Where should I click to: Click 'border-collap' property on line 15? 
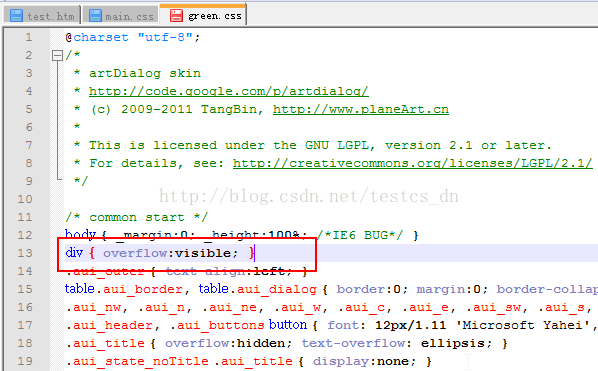pyautogui.click(x=547, y=289)
